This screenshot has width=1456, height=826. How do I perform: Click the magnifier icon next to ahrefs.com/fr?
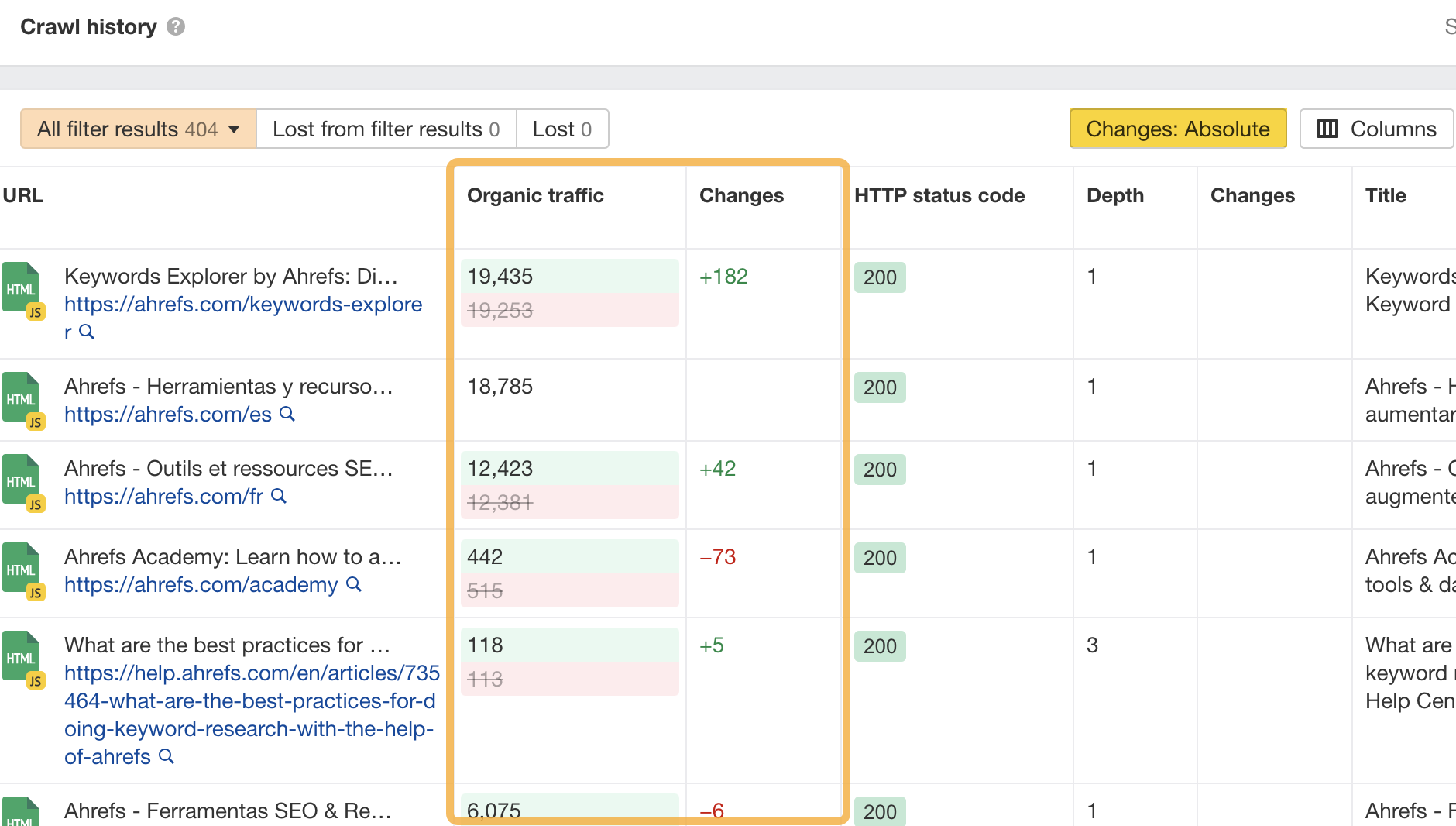point(278,496)
